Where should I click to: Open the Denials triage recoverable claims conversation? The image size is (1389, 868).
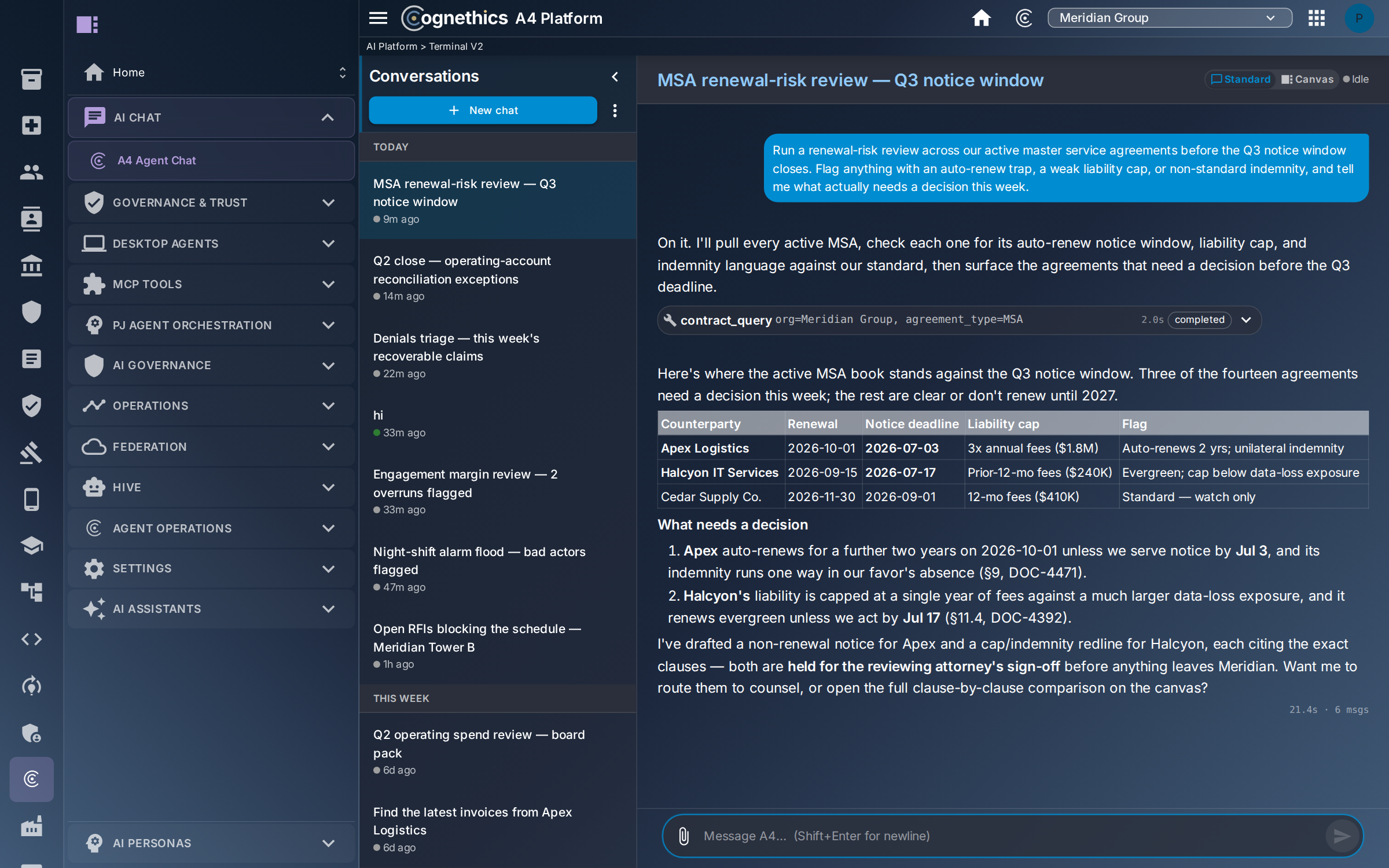click(498, 355)
